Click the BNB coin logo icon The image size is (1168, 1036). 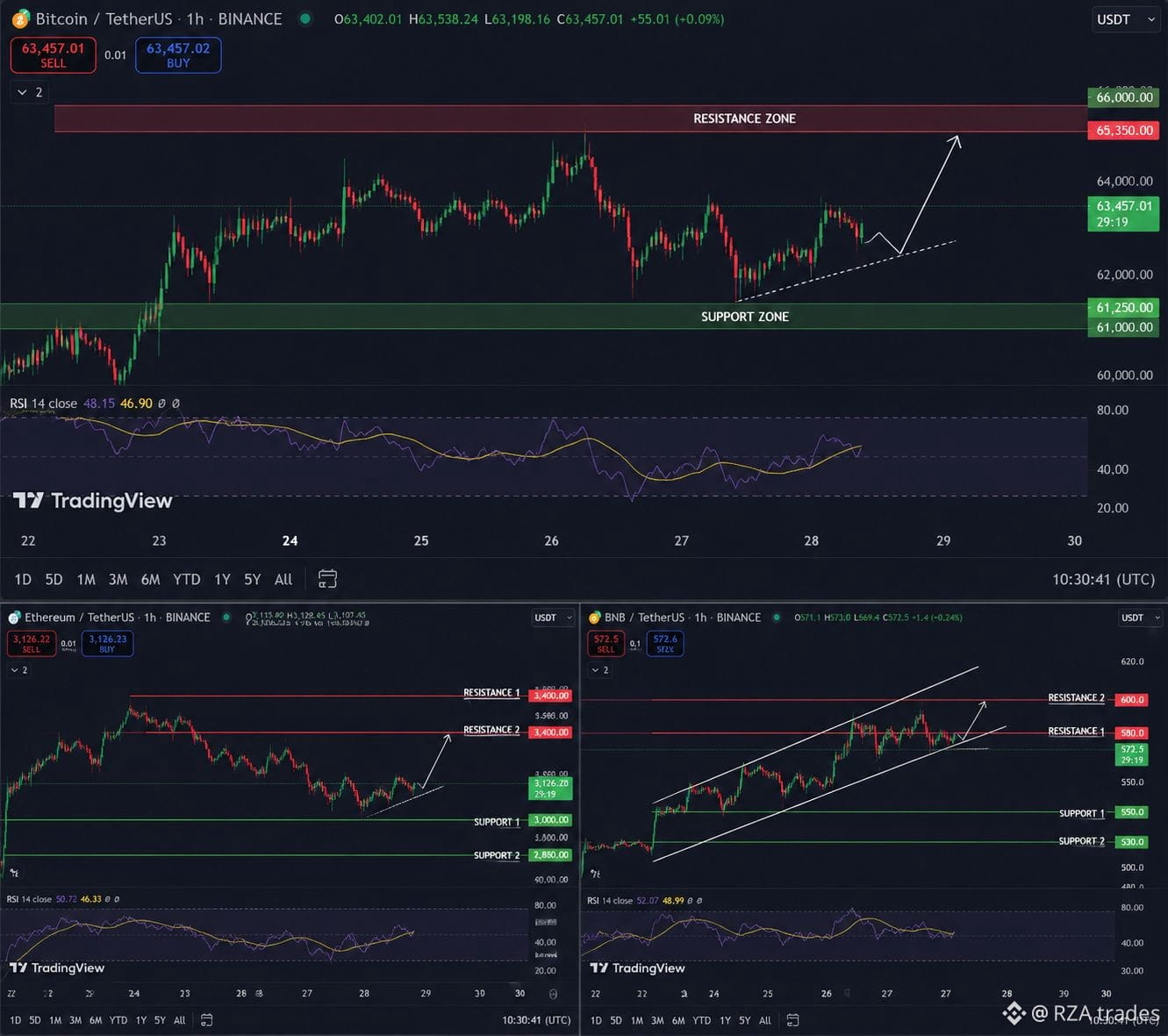point(594,618)
